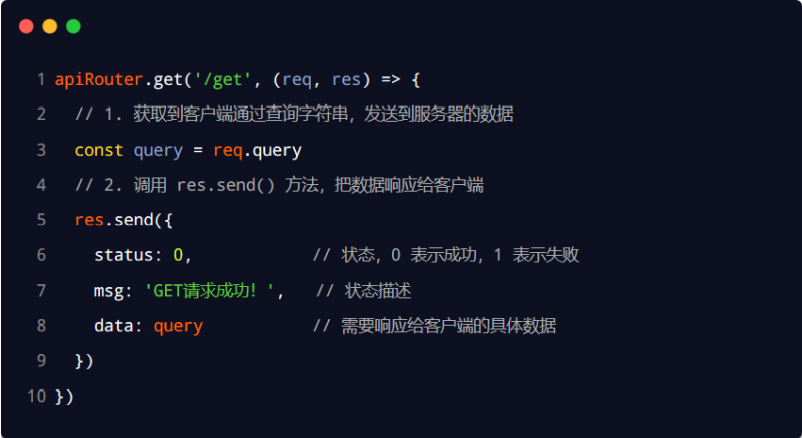Click the yellow minimize dot

coord(50,26)
